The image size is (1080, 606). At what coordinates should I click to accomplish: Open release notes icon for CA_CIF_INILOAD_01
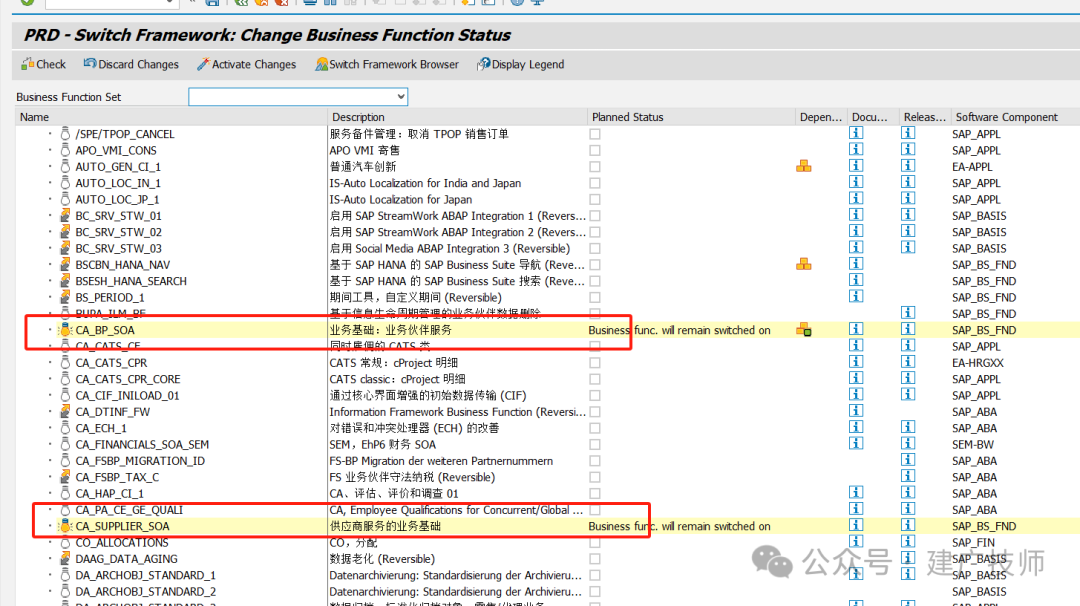pyautogui.click(x=908, y=395)
